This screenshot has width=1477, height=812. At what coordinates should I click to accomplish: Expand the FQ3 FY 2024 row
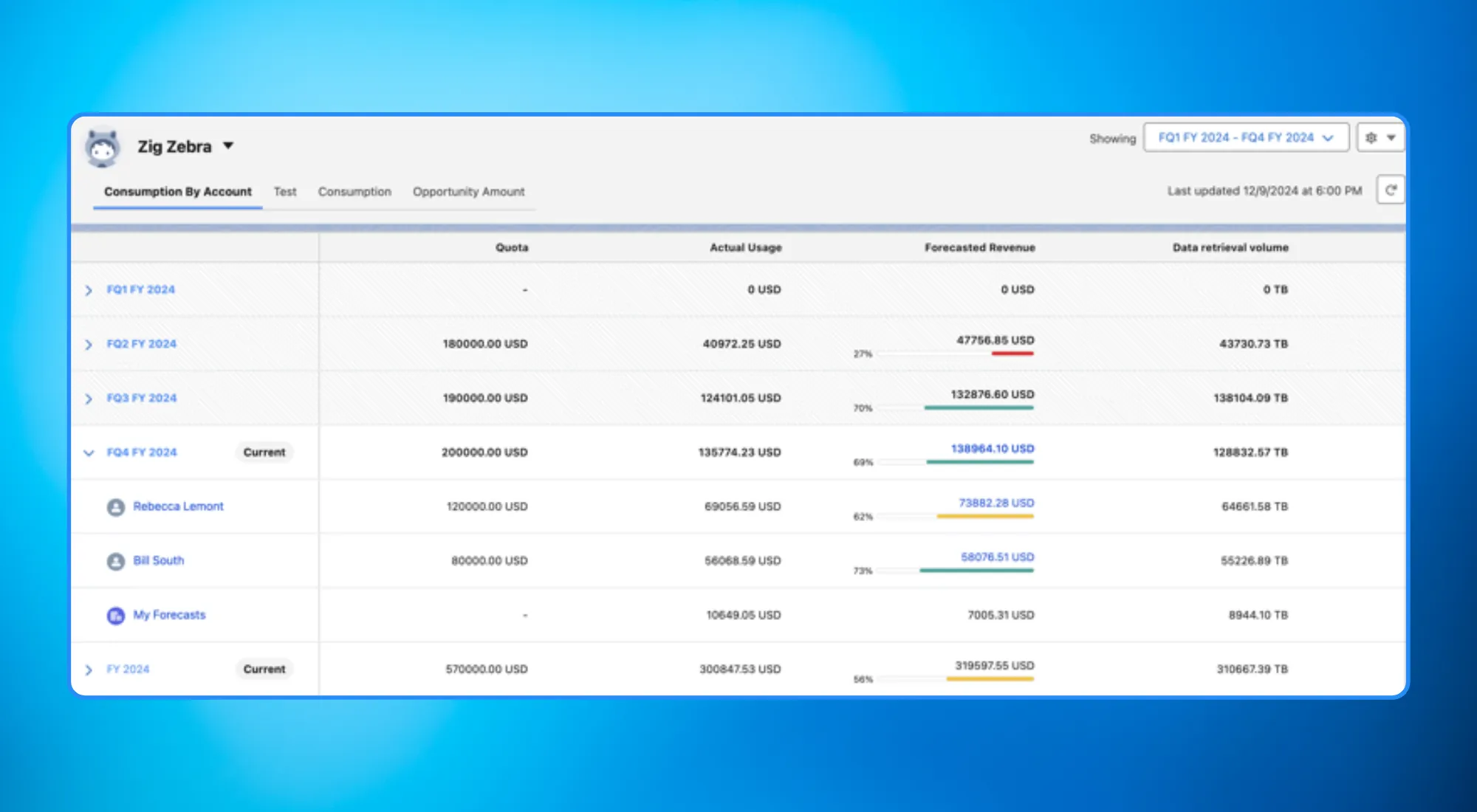(x=89, y=399)
